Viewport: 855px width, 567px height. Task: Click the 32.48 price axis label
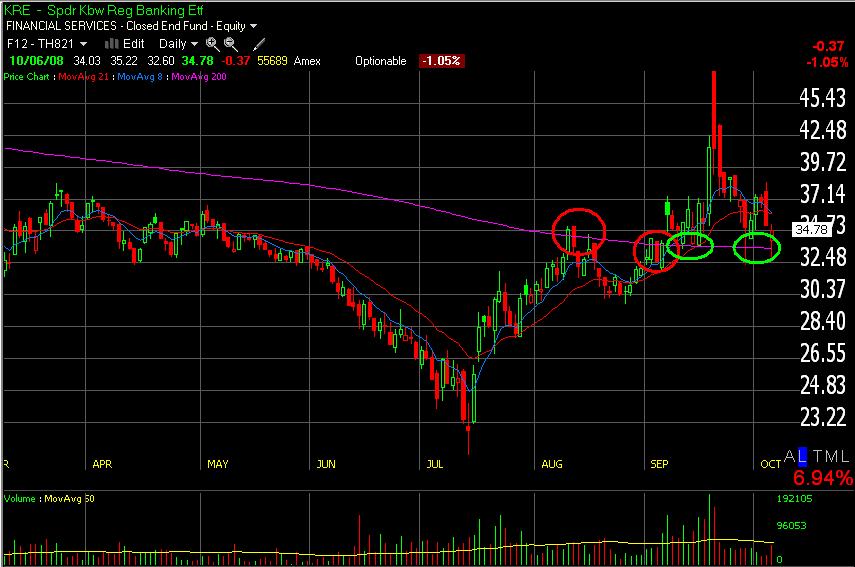[x=822, y=257]
